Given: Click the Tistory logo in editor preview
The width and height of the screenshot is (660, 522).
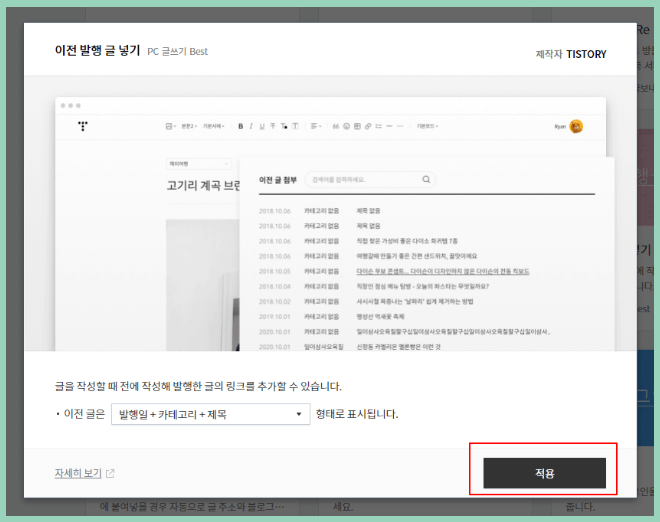Looking at the screenshot, I should 83,126.
